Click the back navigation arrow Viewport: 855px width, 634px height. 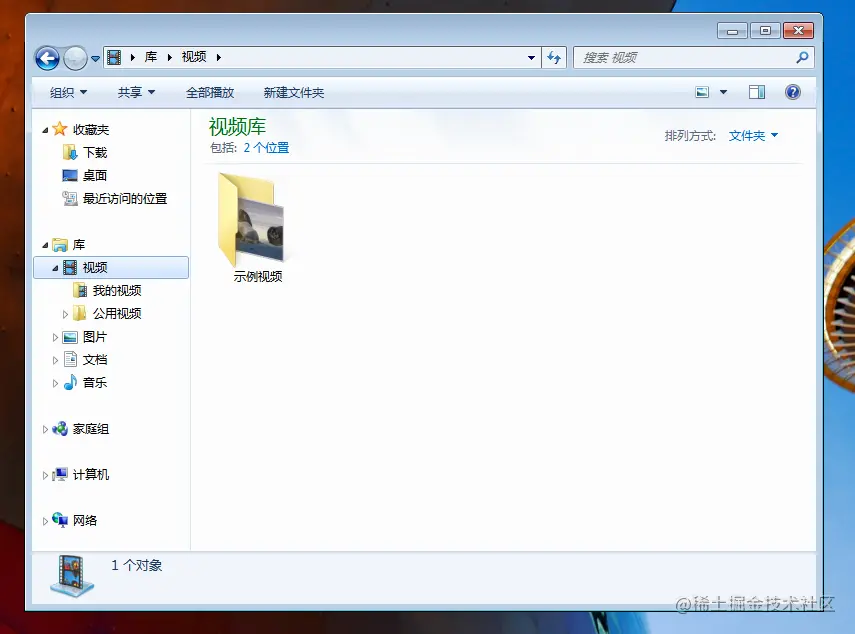pos(46,57)
